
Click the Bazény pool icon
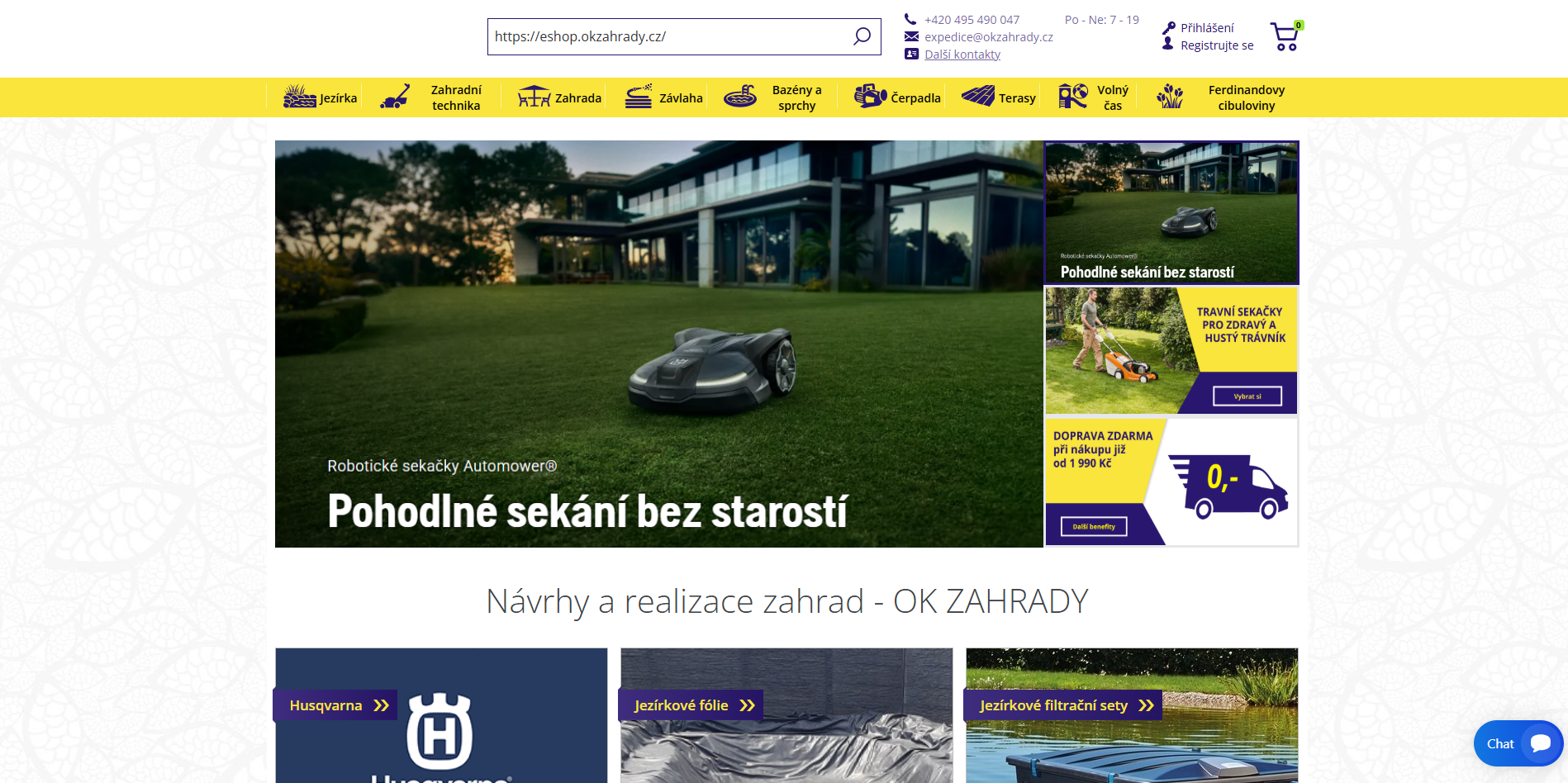tap(740, 97)
